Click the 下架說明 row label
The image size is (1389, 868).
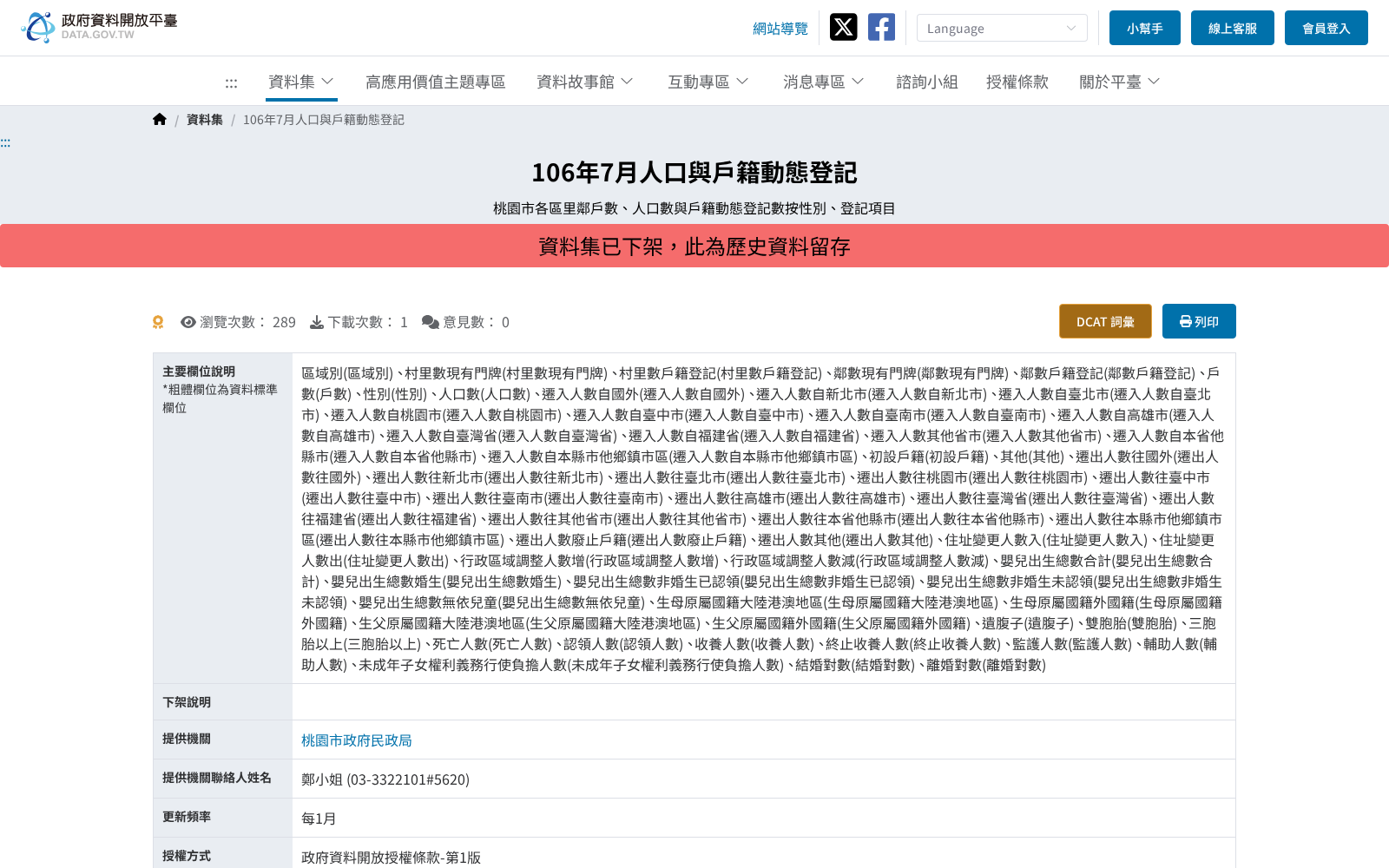pos(187,702)
